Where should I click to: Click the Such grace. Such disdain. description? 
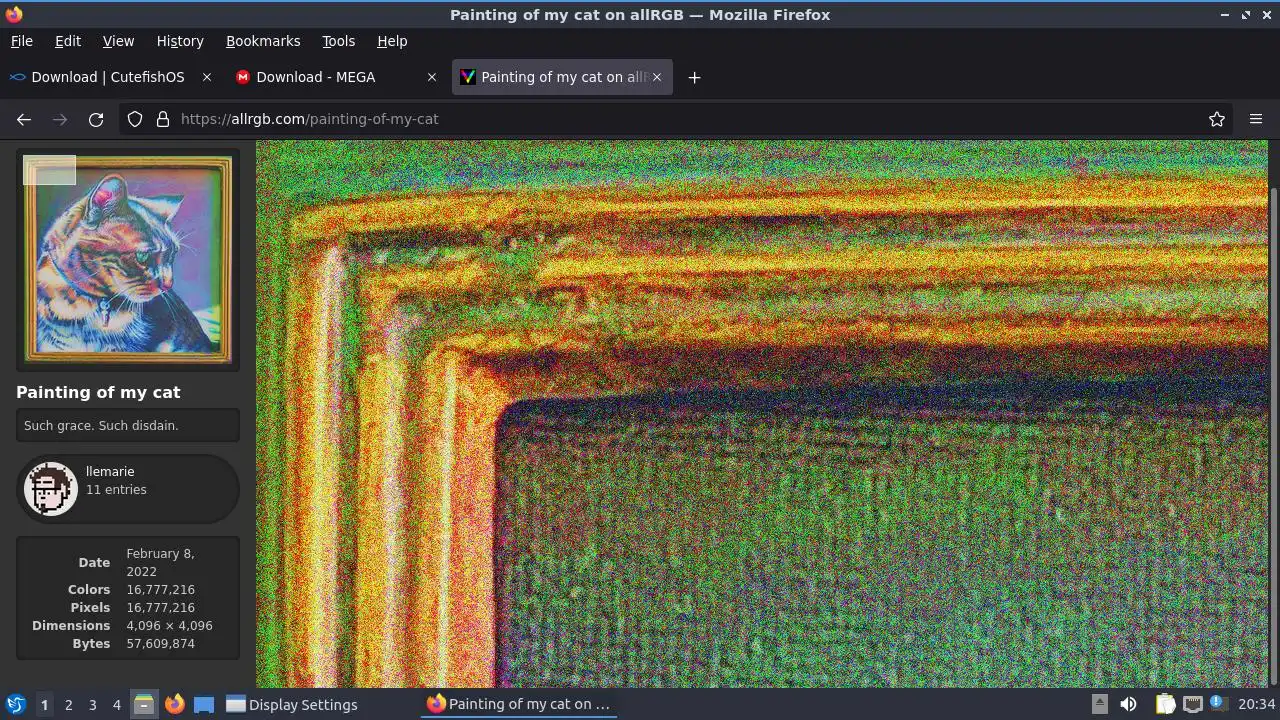101,425
